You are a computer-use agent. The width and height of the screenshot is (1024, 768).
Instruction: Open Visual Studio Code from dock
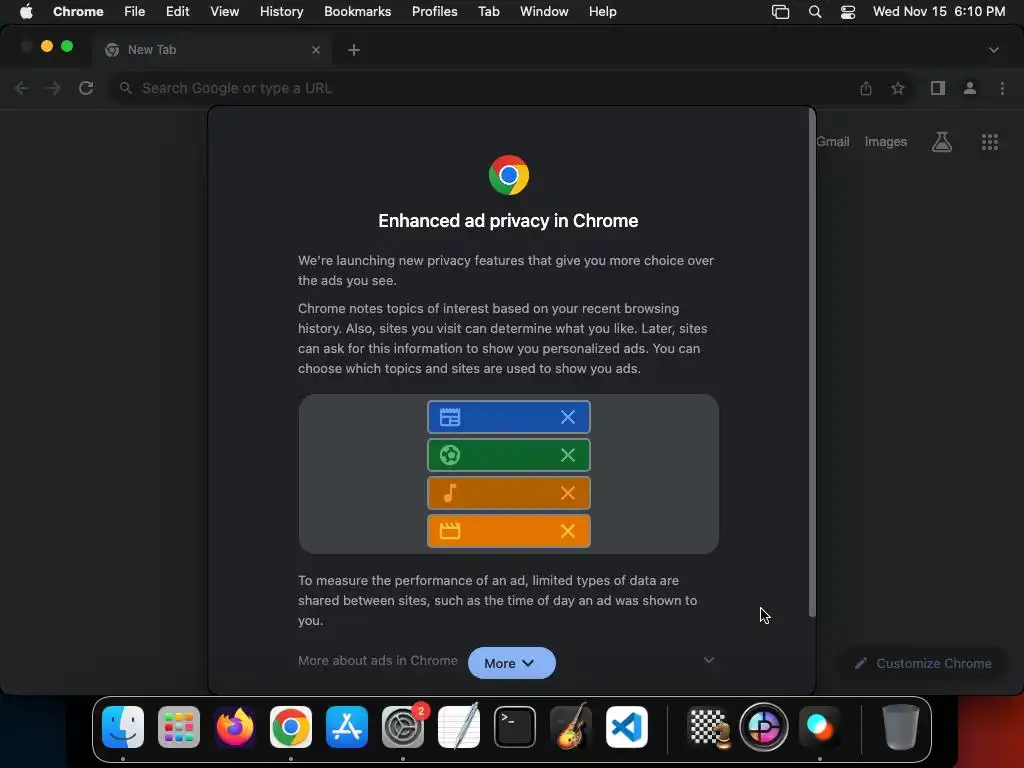627,727
